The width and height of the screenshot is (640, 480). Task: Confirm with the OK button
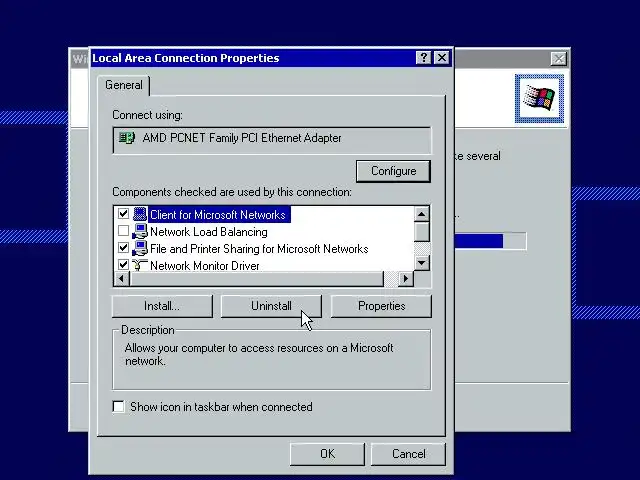(327, 454)
